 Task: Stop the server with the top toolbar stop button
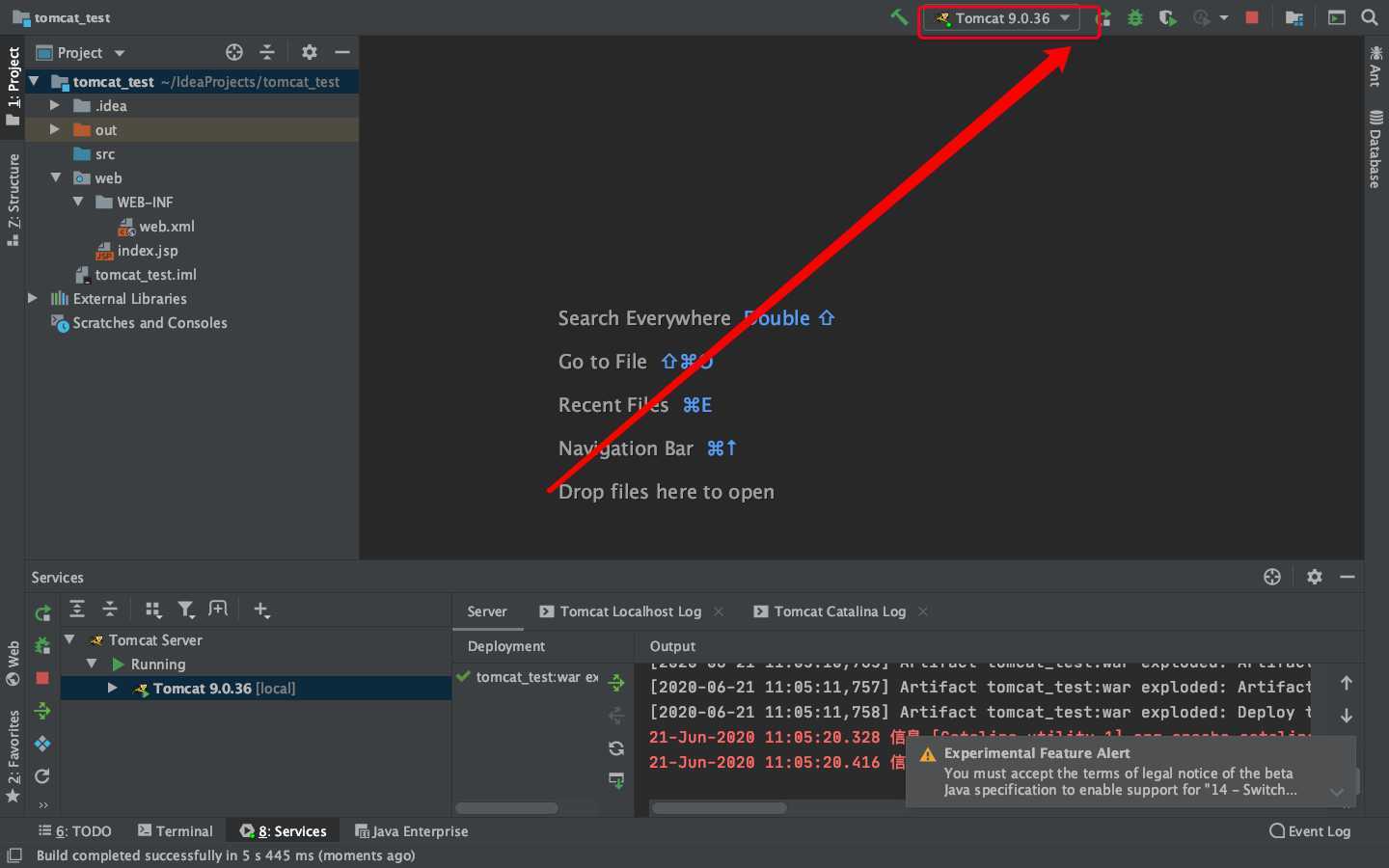(x=1252, y=17)
